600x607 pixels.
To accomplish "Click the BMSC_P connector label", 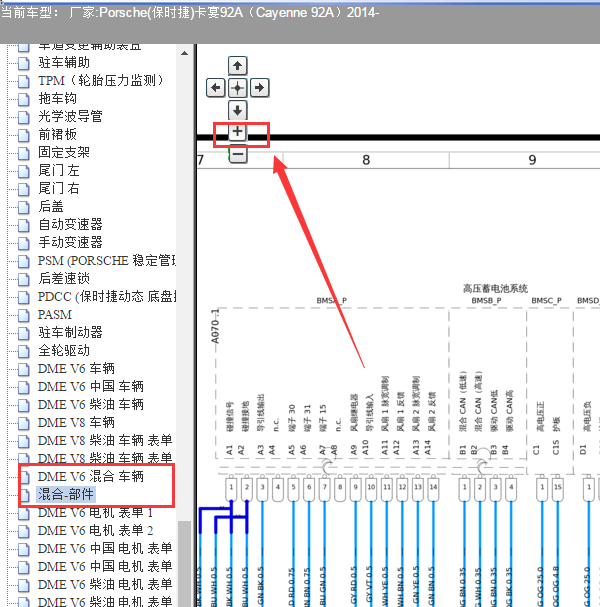I will pos(547,300).
